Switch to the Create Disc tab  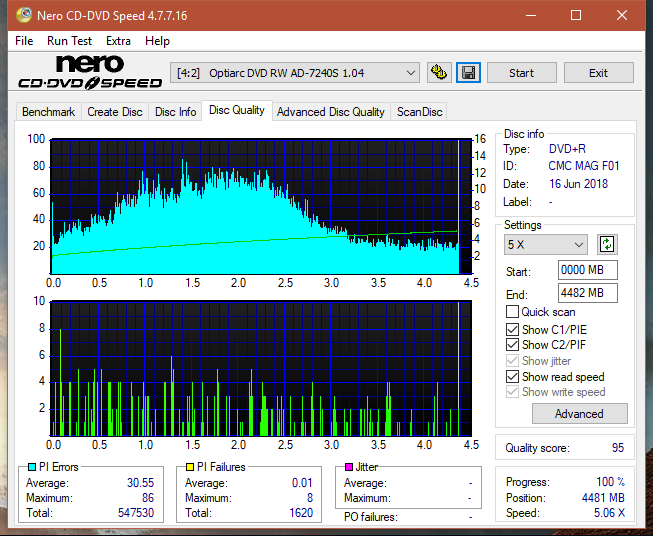pyautogui.click(x=115, y=112)
